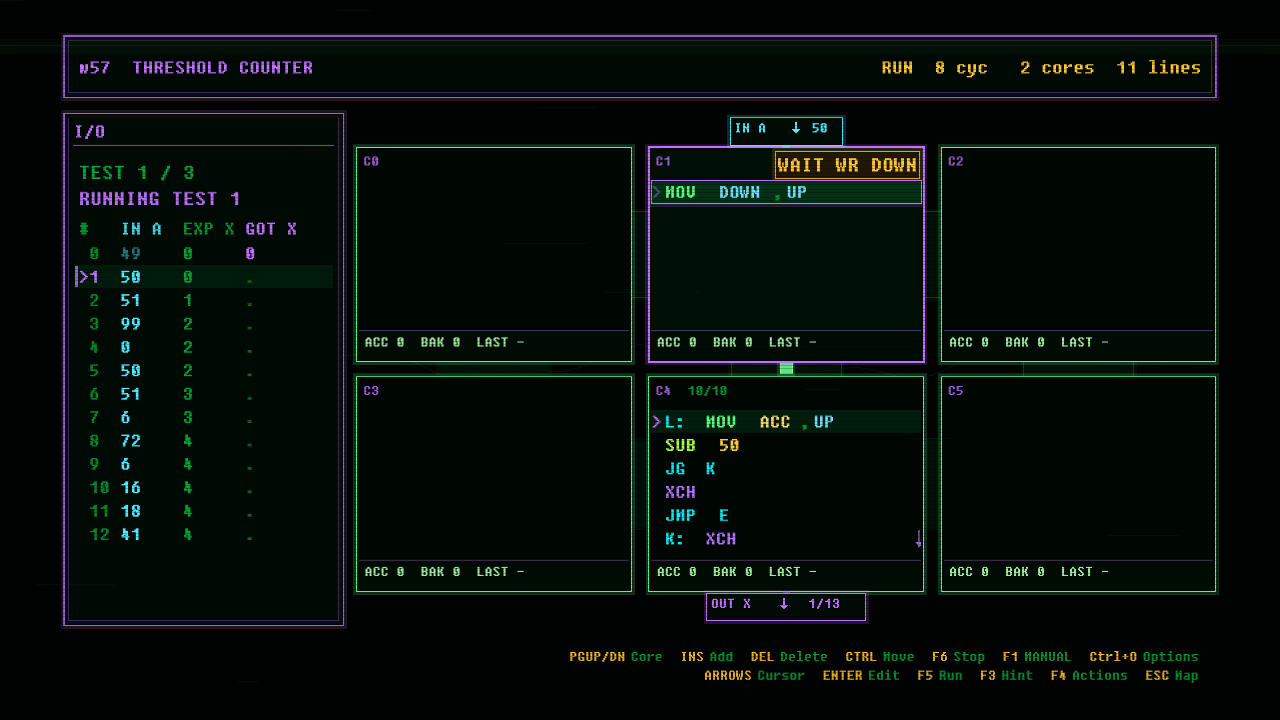Click the WAIT WR DOWN status badge
Viewport: 1280px width, 720px height.
[847, 165]
